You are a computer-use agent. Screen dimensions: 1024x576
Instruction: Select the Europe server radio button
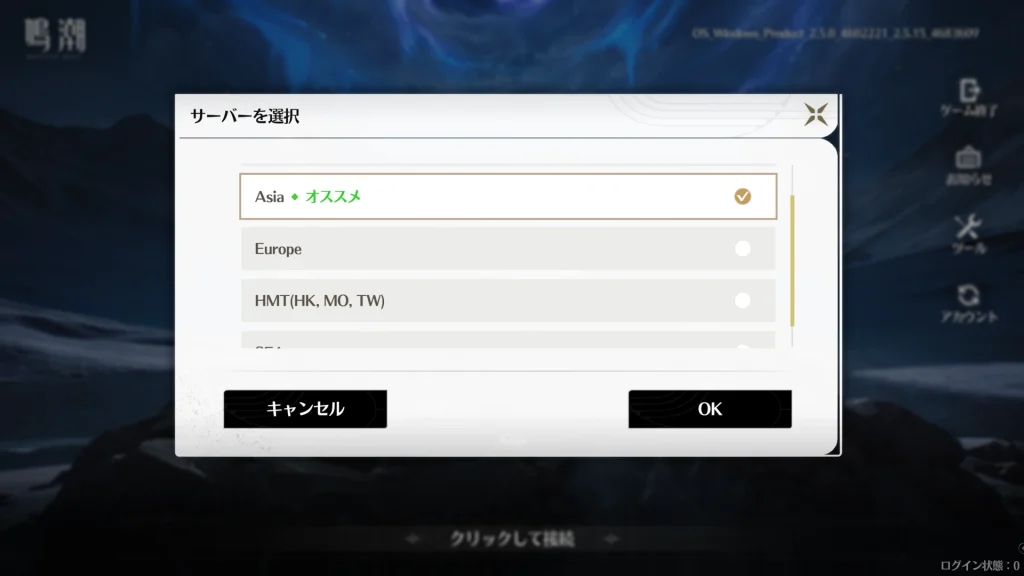743,248
